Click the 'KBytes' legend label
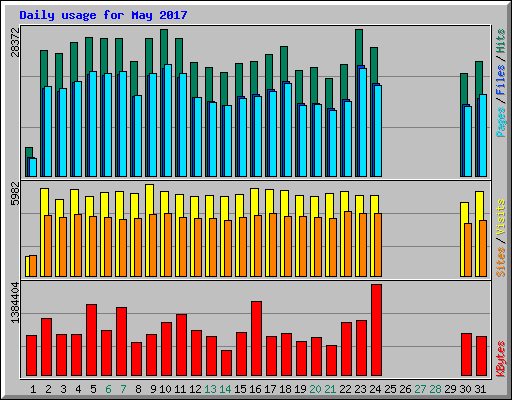Image resolution: width=512 pixels, height=400 pixels. click(x=501, y=359)
